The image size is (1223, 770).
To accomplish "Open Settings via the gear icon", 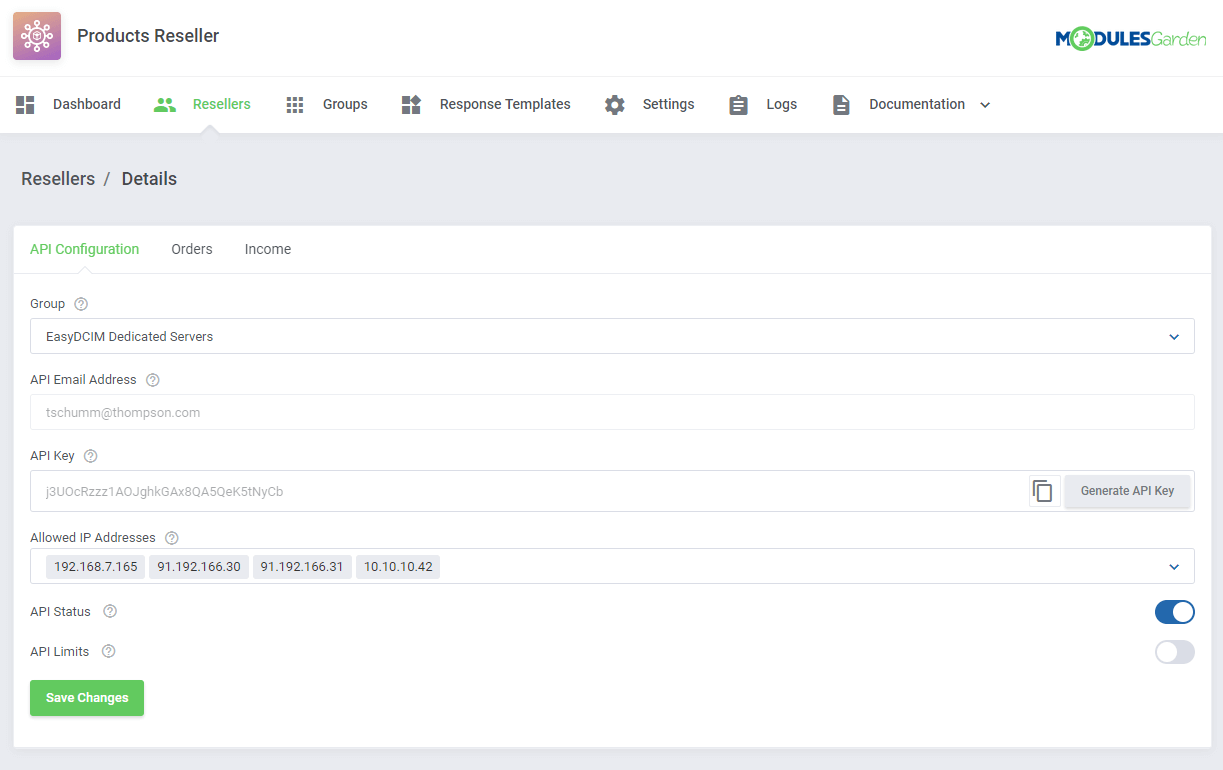I will tap(613, 104).
